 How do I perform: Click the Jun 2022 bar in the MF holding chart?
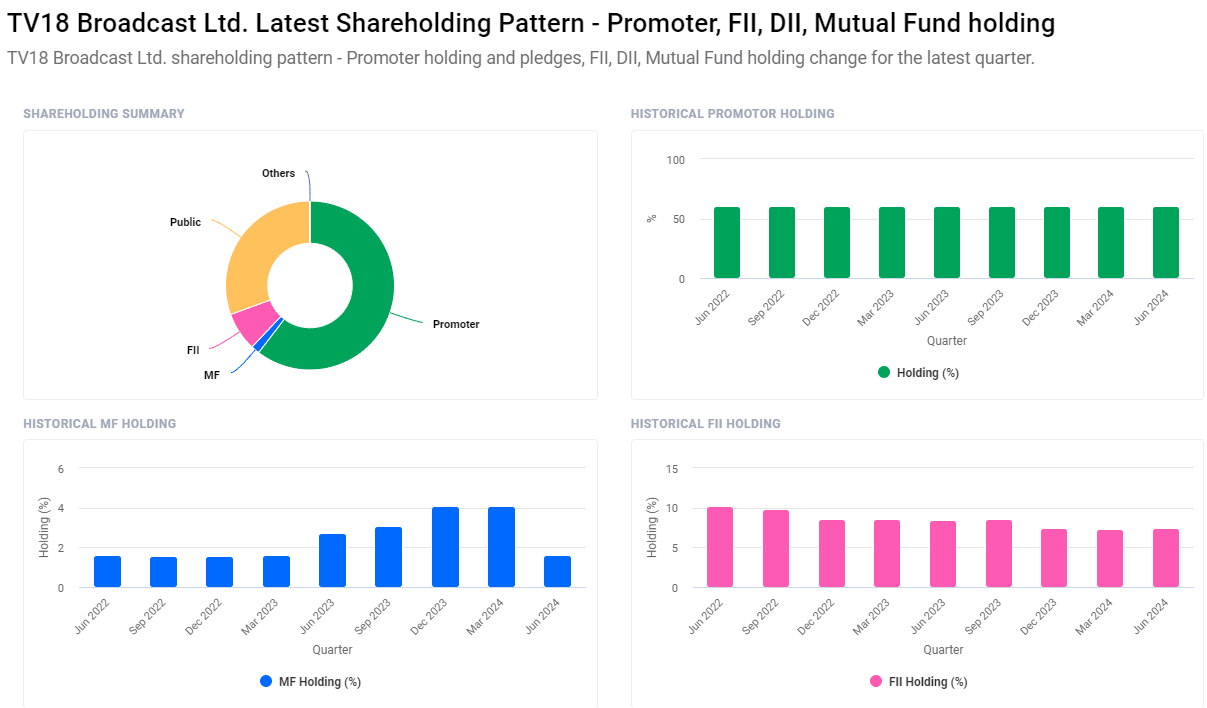pyautogui.click(x=107, y=572)
